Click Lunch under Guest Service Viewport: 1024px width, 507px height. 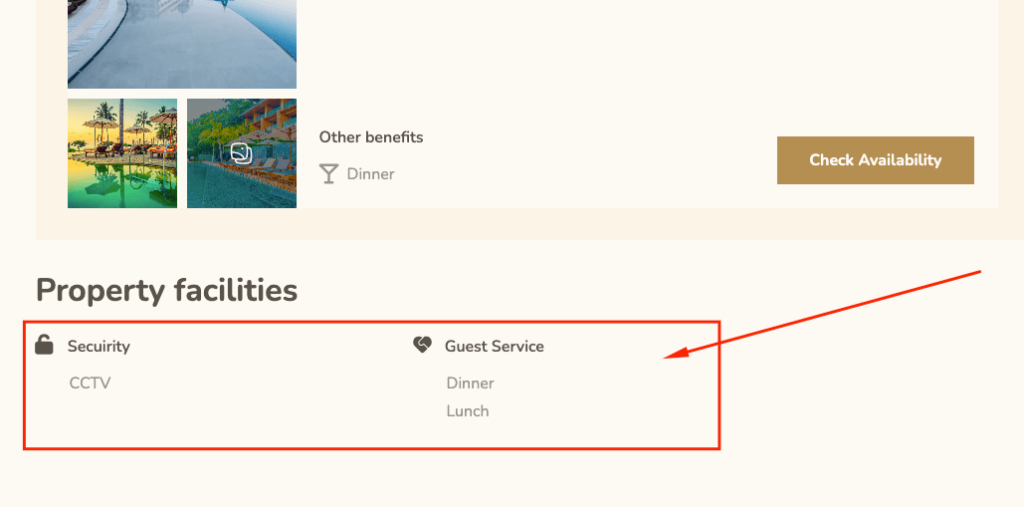pyautogui.click(x=468, y=411)
